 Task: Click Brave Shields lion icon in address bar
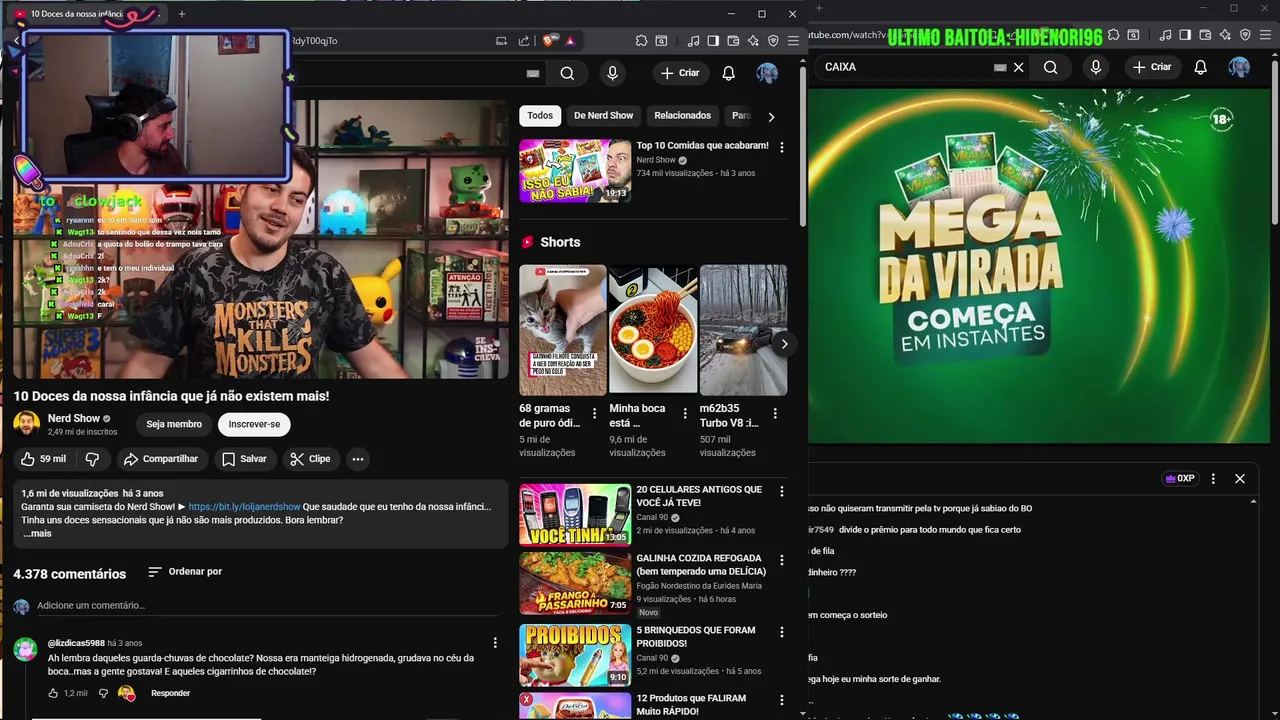click(x=550, y=41)
